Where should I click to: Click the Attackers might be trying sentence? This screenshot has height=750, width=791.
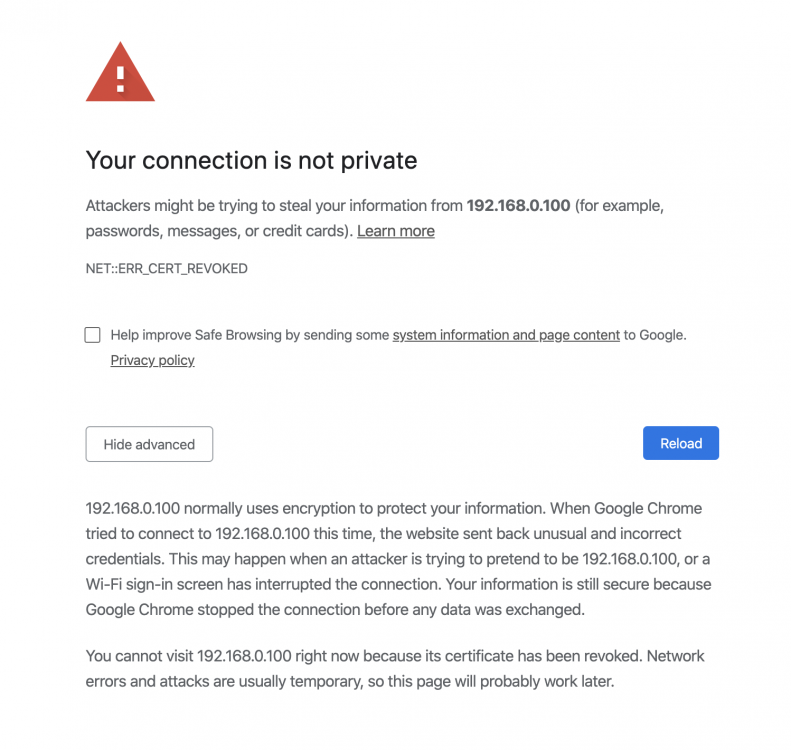(374, 218)
